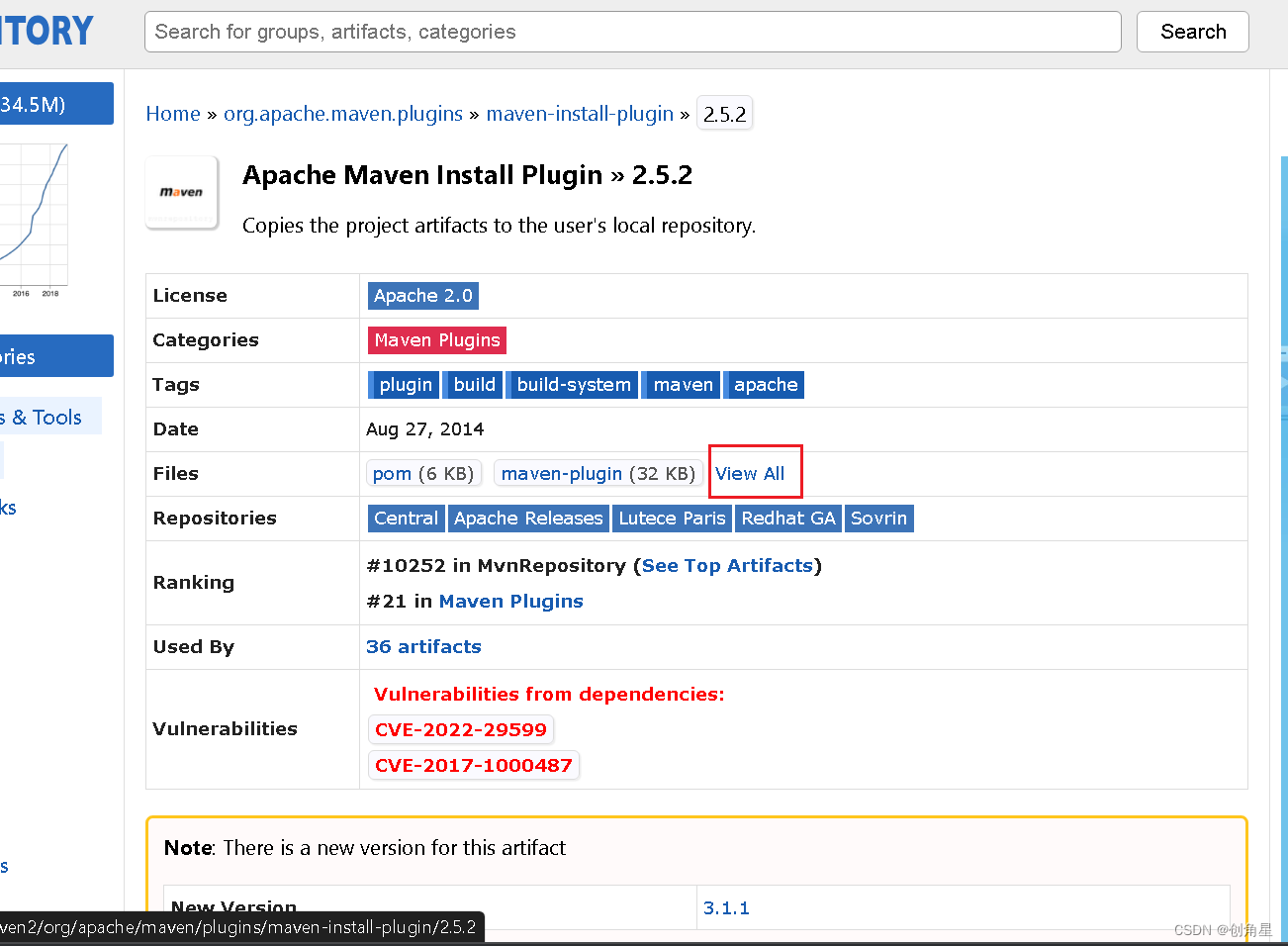
Task: Open the Home breadcrumb link
Action: (173, 113)
